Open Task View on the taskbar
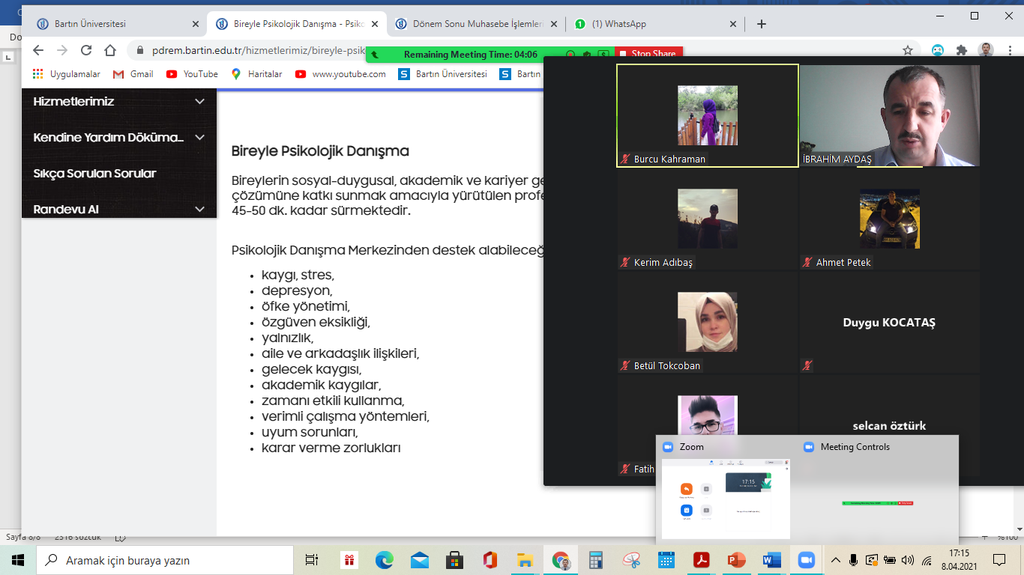 tap(312, 560)
